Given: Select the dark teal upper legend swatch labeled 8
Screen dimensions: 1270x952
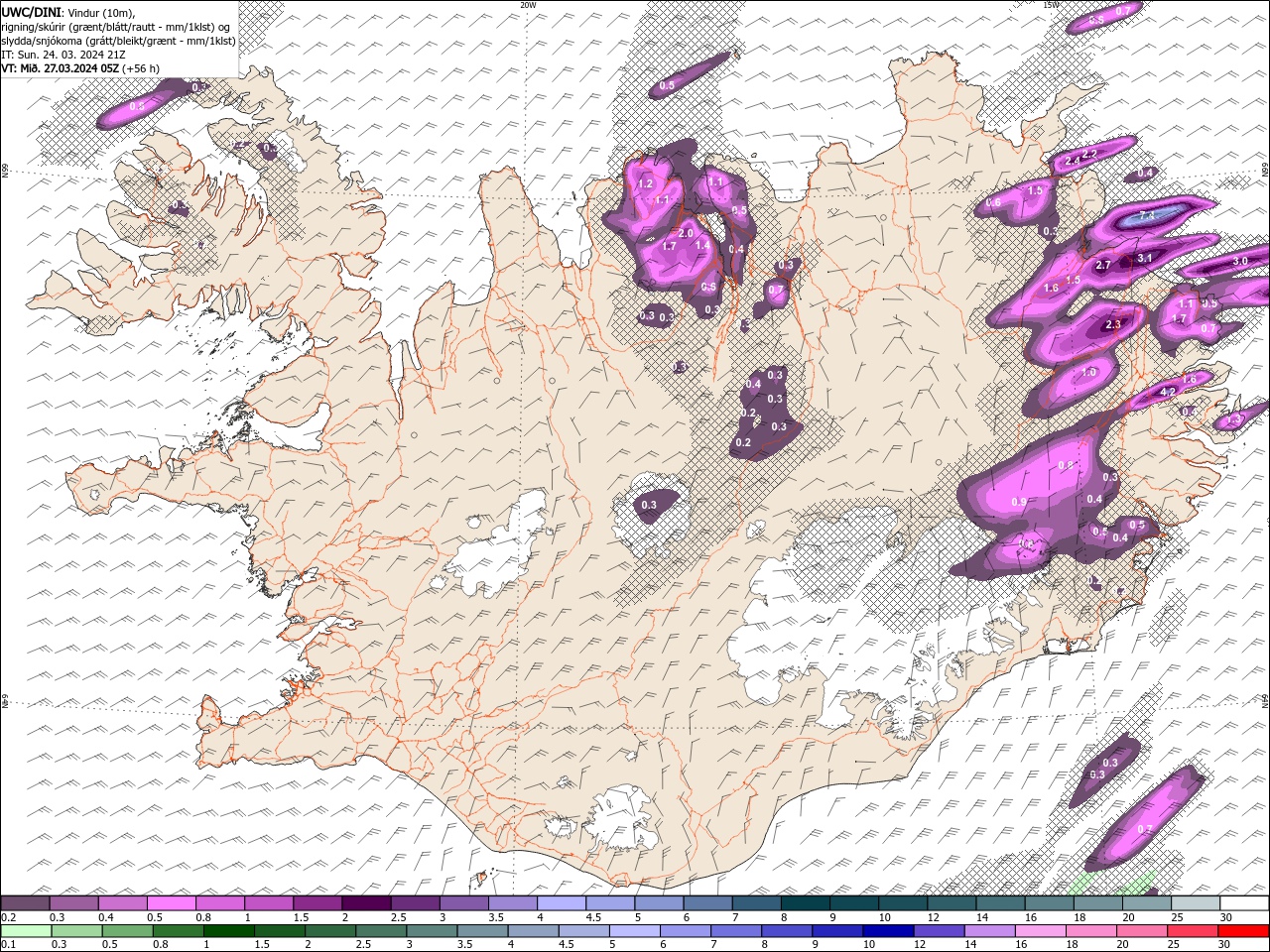Looking at the screenshot, I should 806,903.
